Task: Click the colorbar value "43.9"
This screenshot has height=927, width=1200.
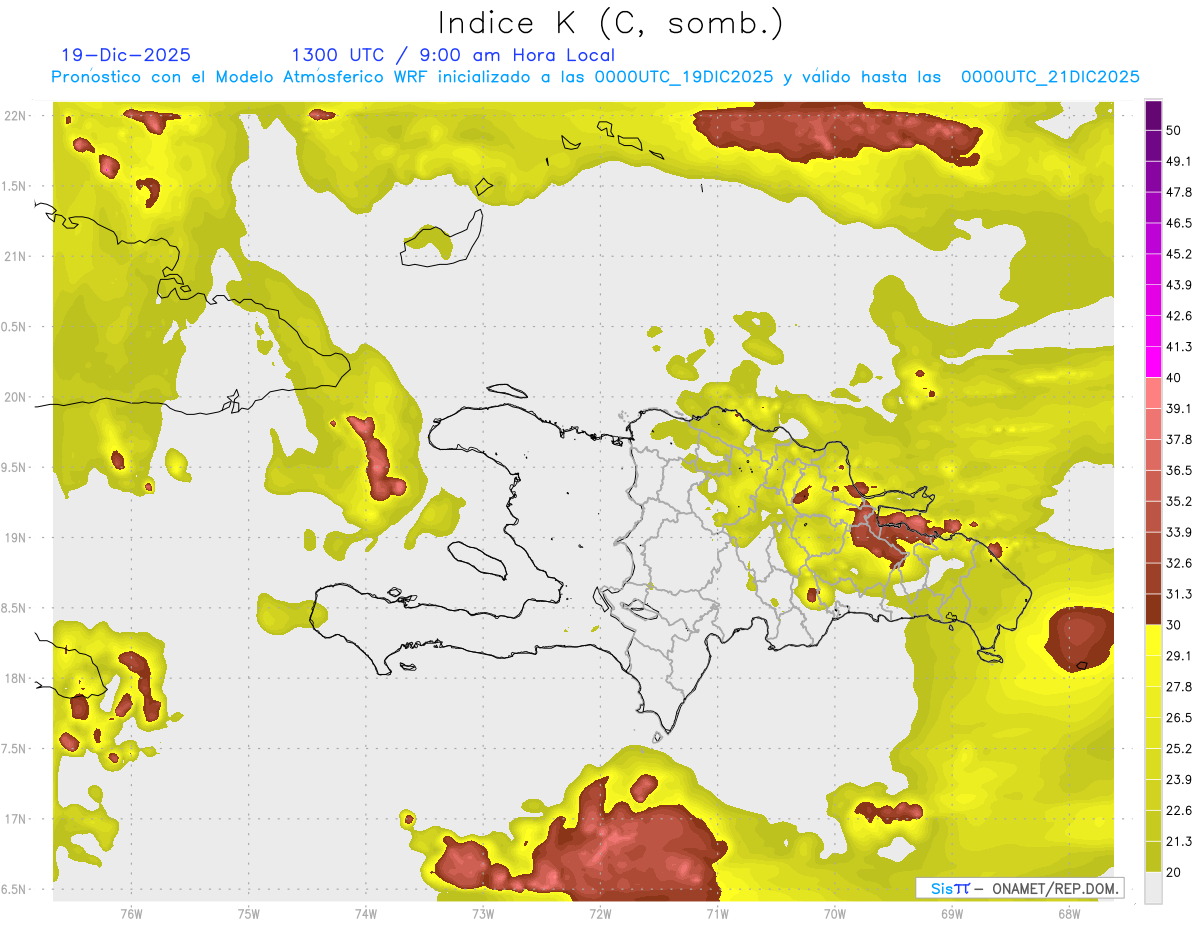Action: [x=1179, y=285]
